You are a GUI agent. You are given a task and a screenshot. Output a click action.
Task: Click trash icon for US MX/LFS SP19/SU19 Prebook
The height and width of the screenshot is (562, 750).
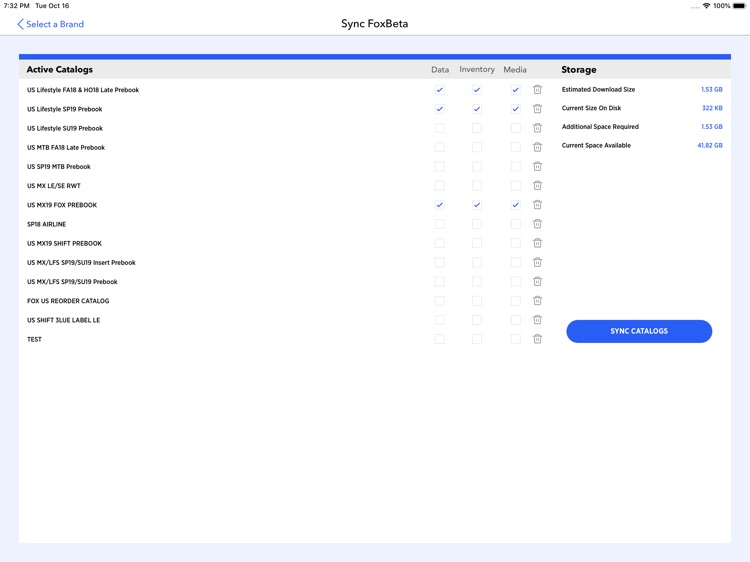537,281
